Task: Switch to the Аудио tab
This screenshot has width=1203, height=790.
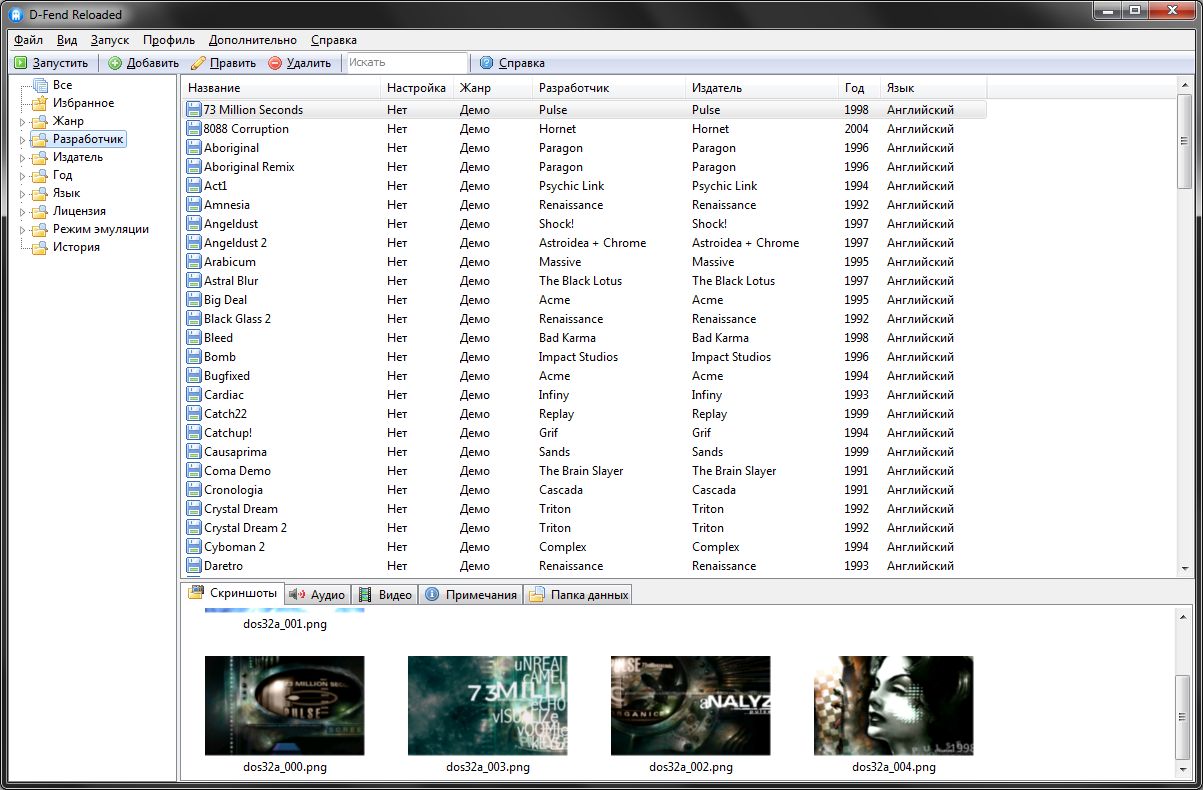Action: coord(317,595)
